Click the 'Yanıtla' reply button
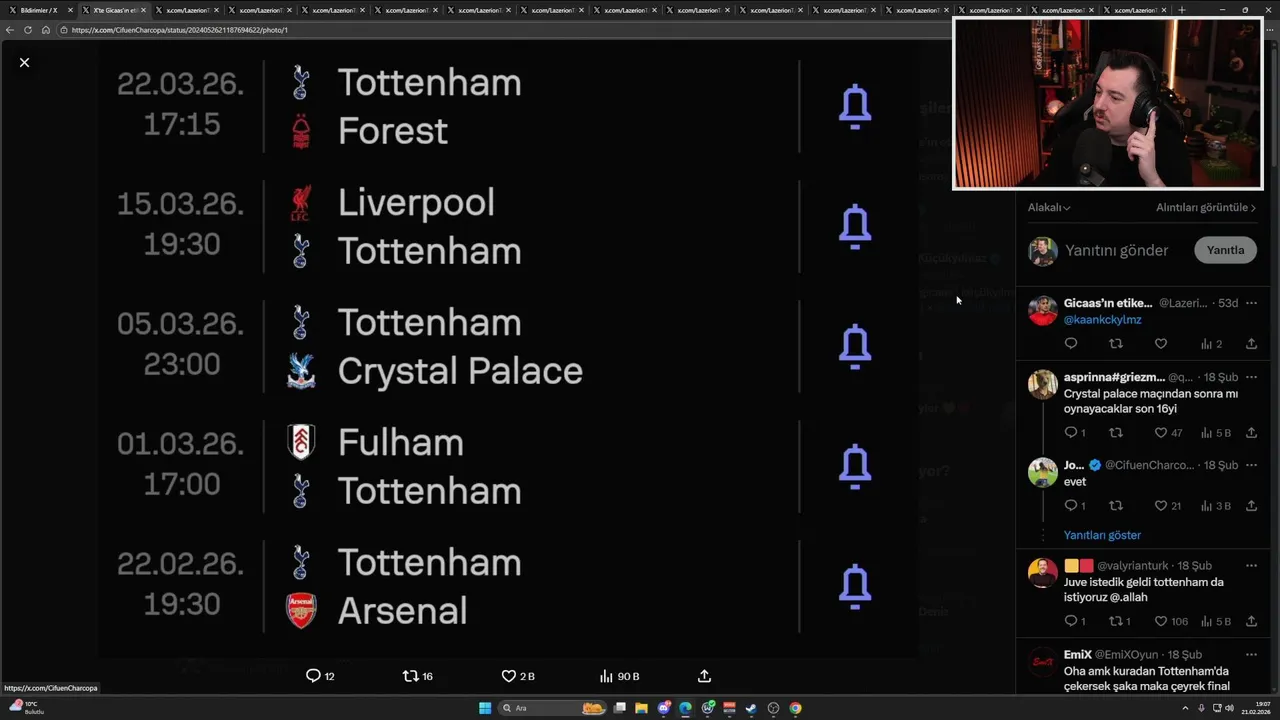This screenshot has width=1280, height=720. tap(1225, 250)
